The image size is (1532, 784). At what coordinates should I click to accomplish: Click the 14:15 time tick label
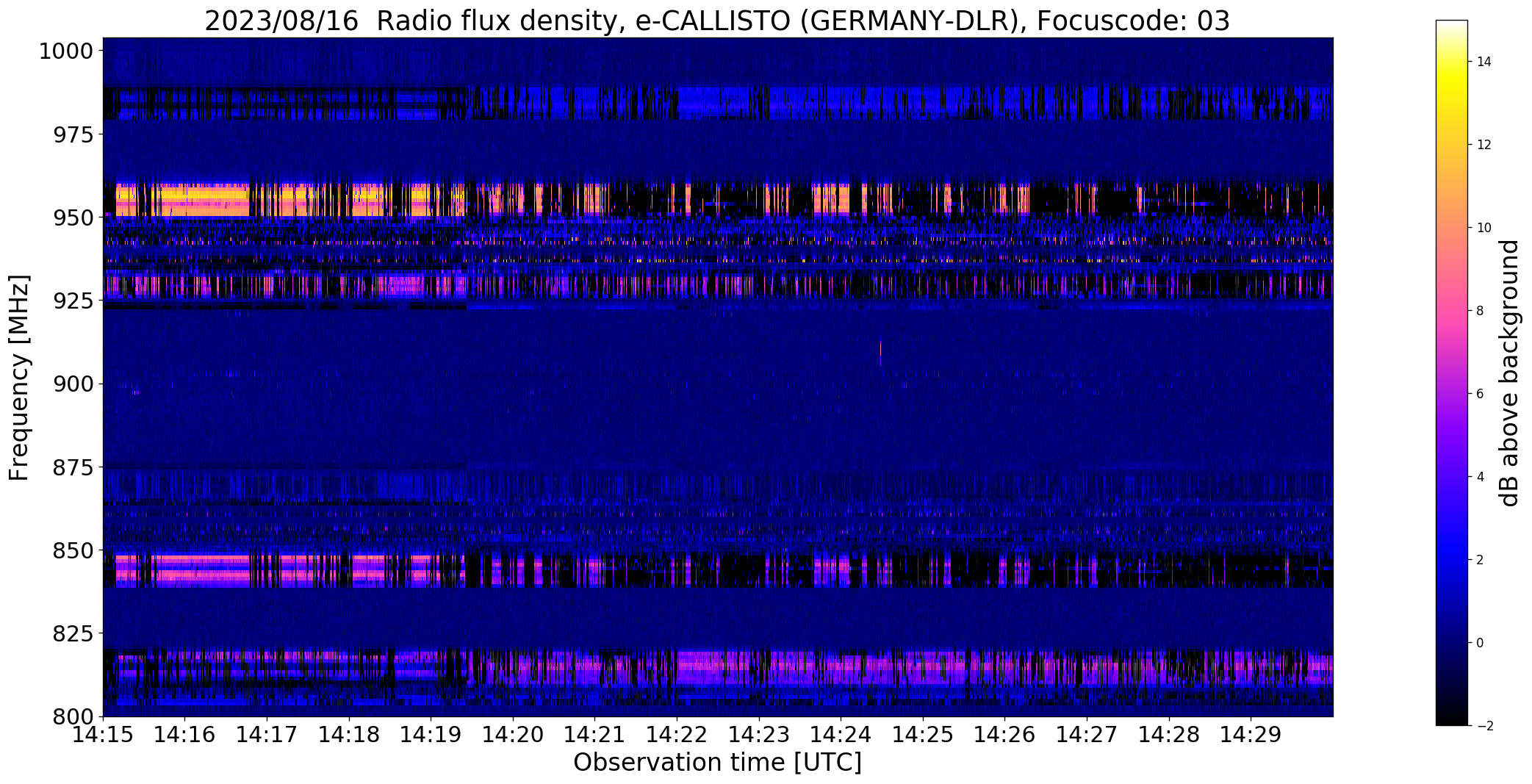[x=103, y=734]
